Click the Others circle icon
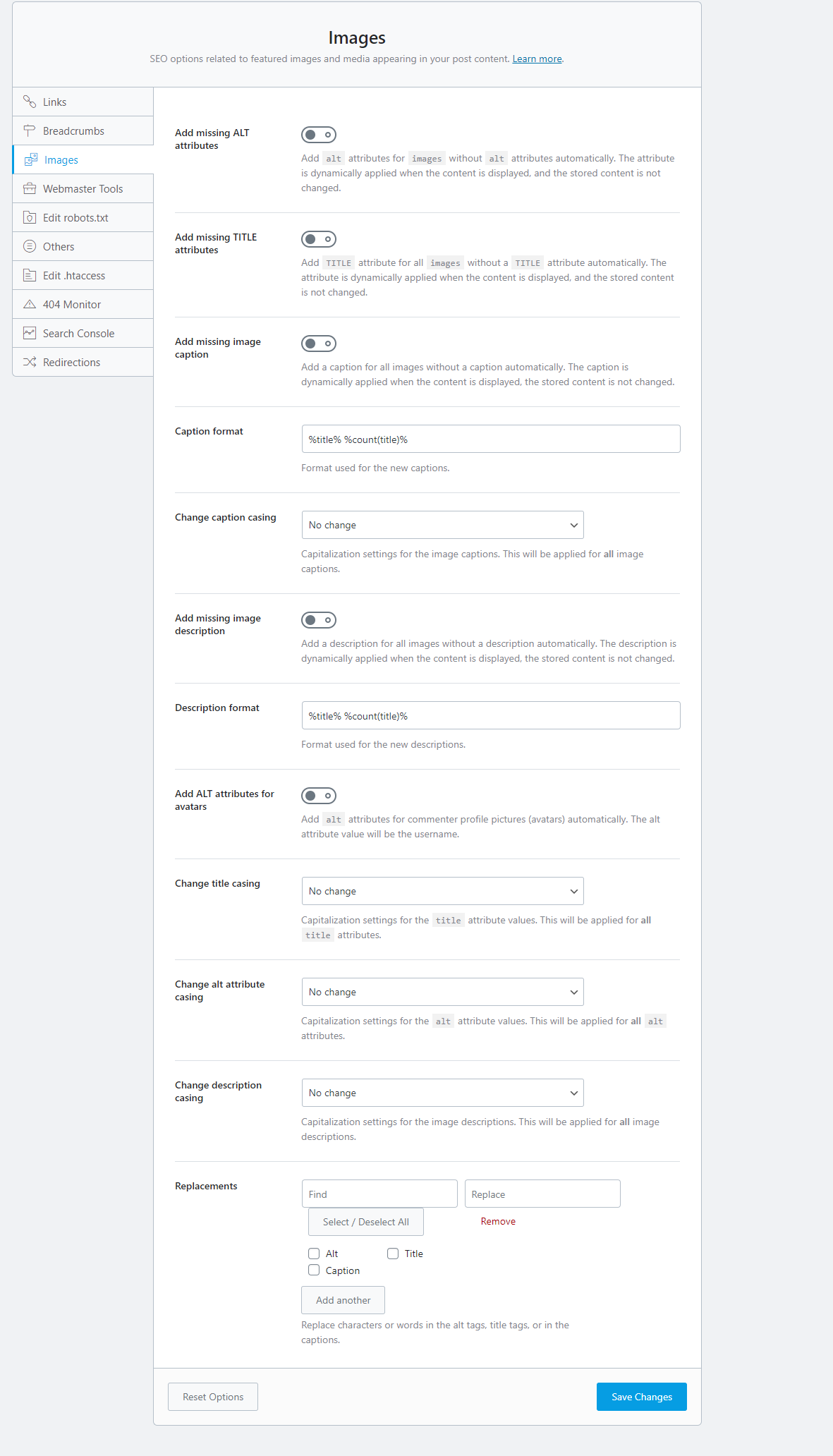 pos(30,247)
